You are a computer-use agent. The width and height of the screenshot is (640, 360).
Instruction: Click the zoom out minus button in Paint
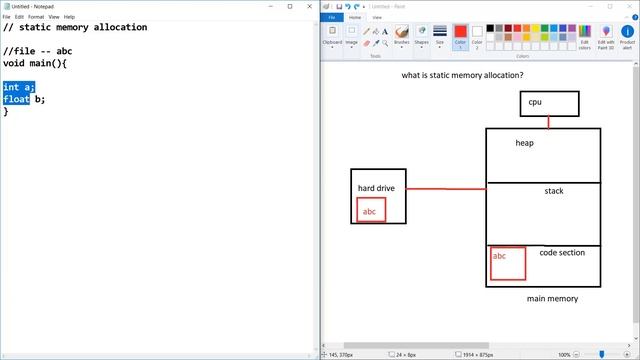click(x=576, y=355)
